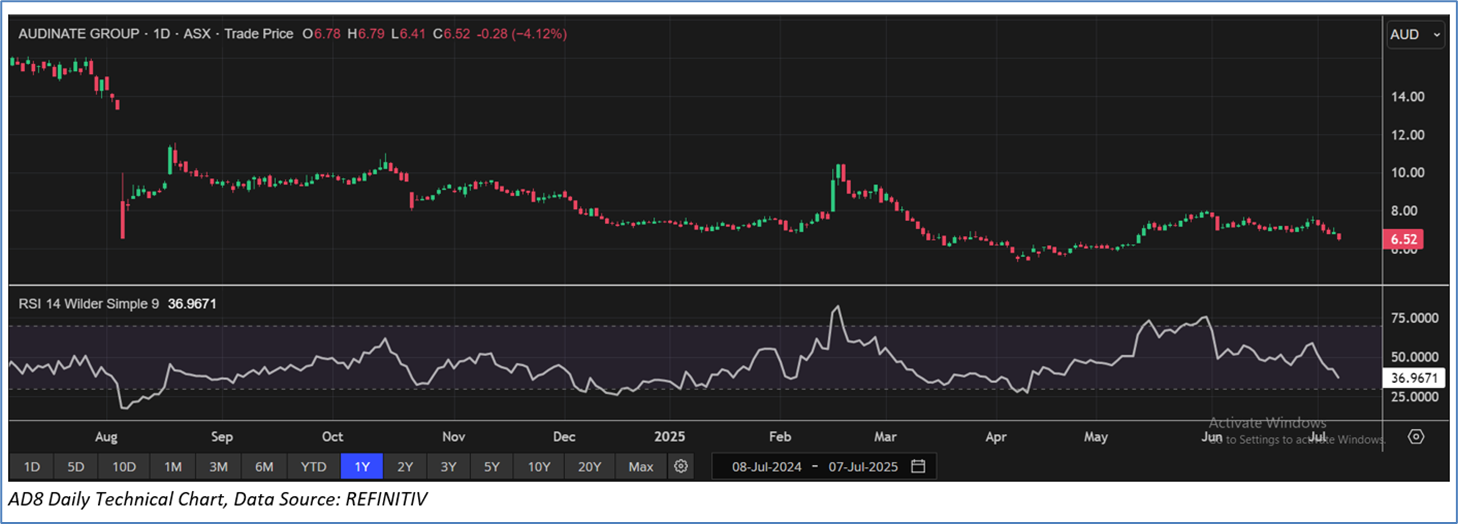
Task: Click the active 1Y range button
Action: click(361, 466)
